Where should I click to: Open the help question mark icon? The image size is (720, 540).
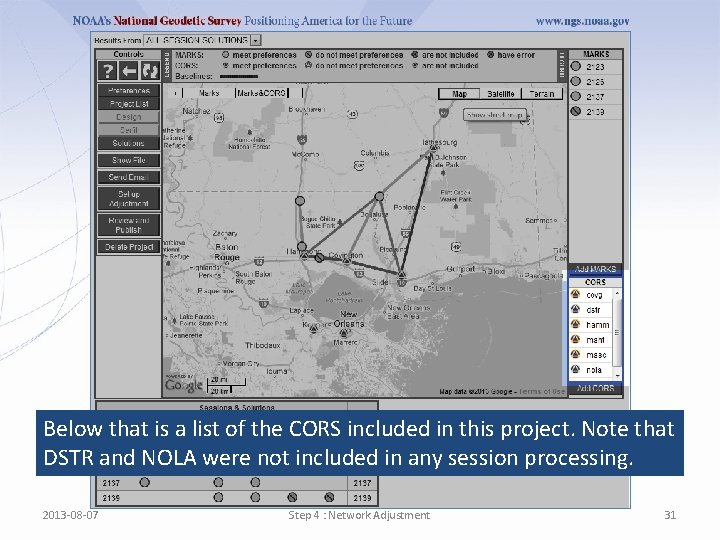point(107,71)
